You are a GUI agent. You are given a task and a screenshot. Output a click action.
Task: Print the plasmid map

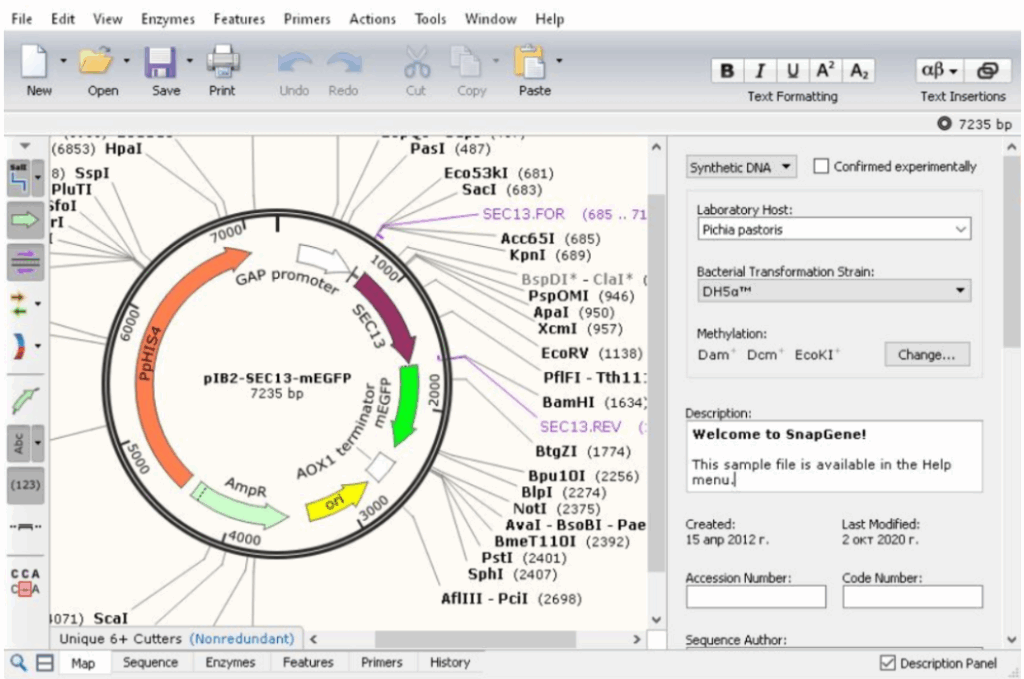click(222, 64)
